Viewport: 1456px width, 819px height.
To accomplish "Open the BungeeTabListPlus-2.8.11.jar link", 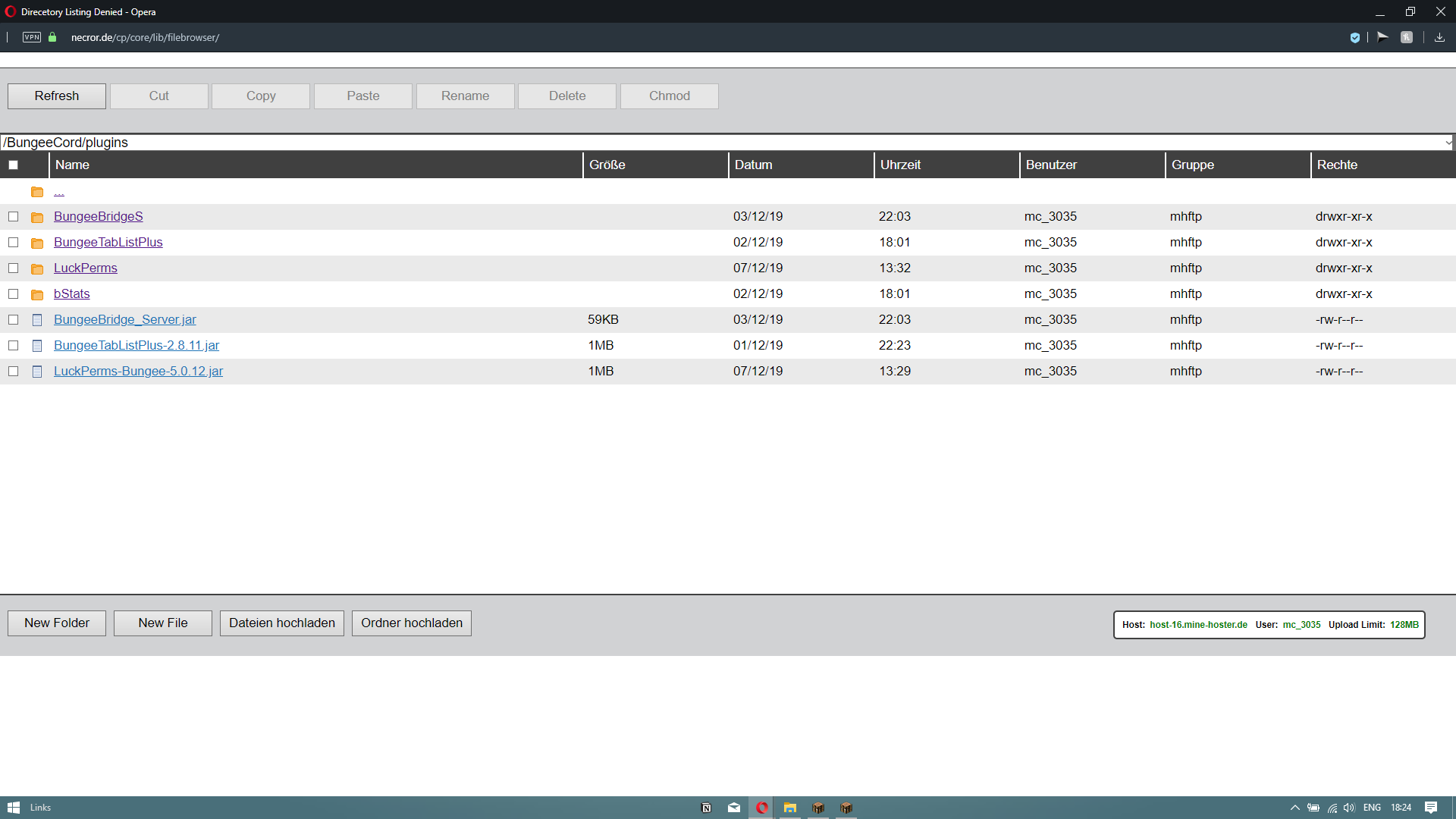I will pyautogui.click(x=136, y=346).
